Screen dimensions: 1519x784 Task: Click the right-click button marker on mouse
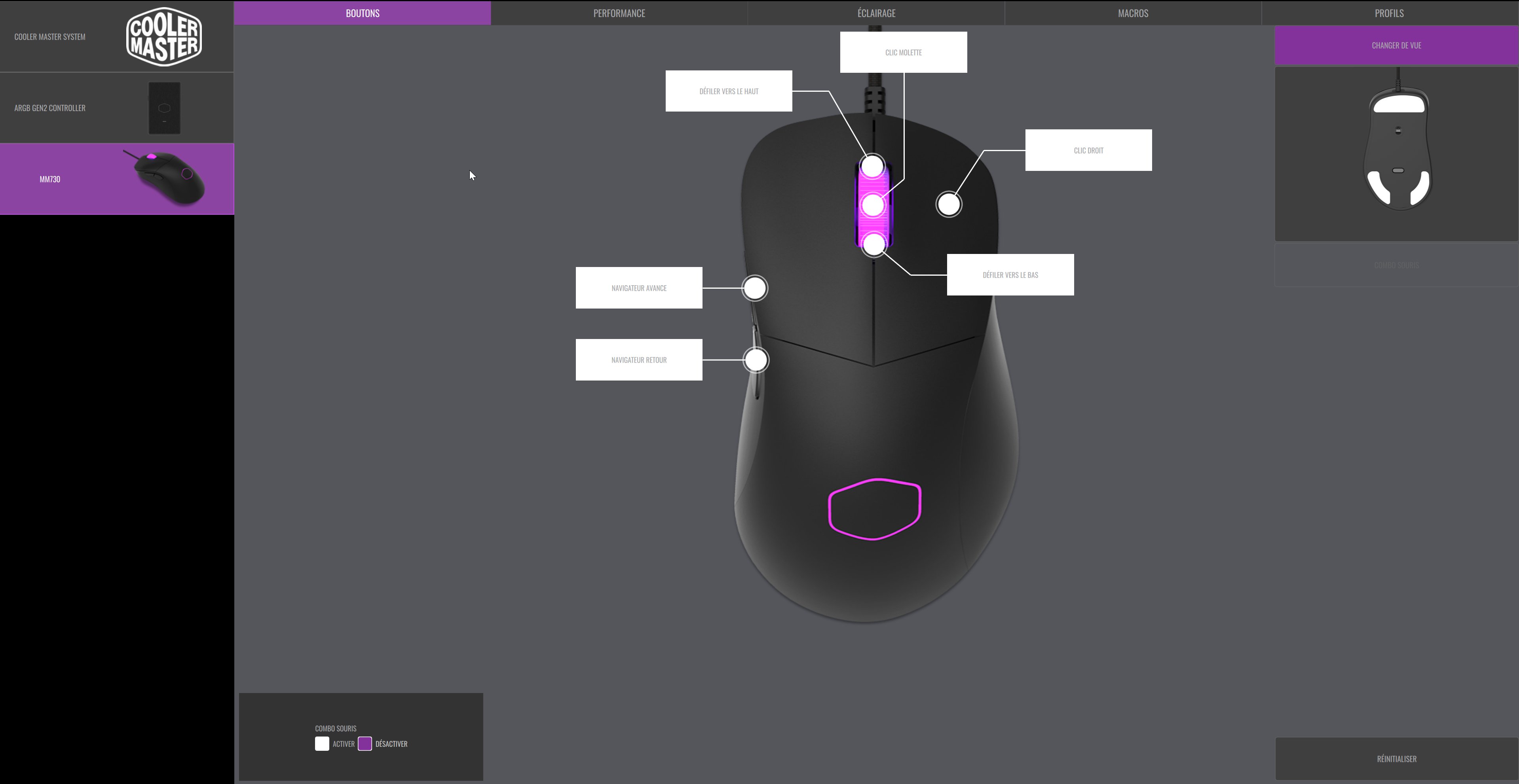949,205
